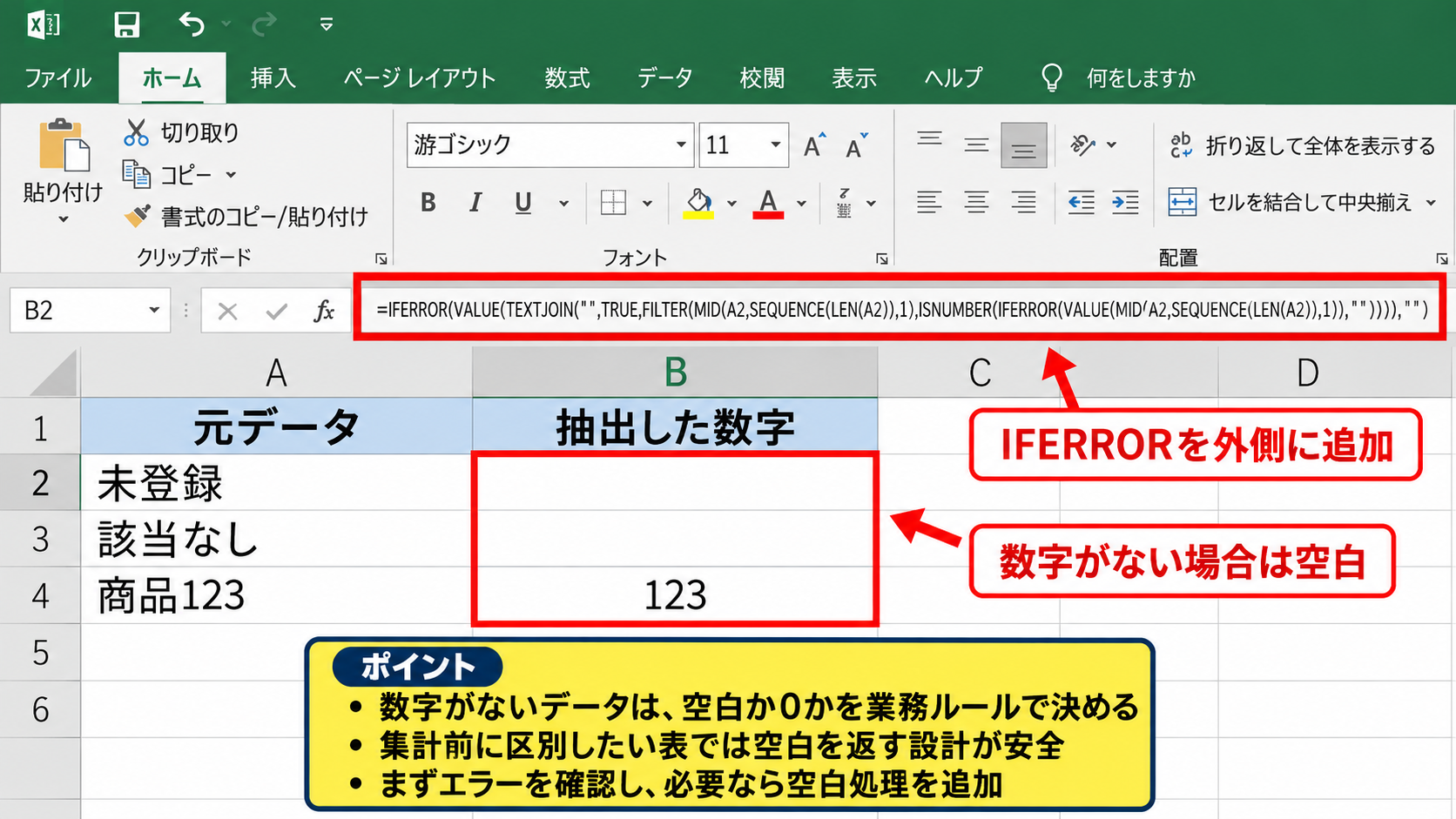This screenshot has height=819, width=1456.
Task: Open the font name 游ゴシック dropdown
Action: coord(681,144)
